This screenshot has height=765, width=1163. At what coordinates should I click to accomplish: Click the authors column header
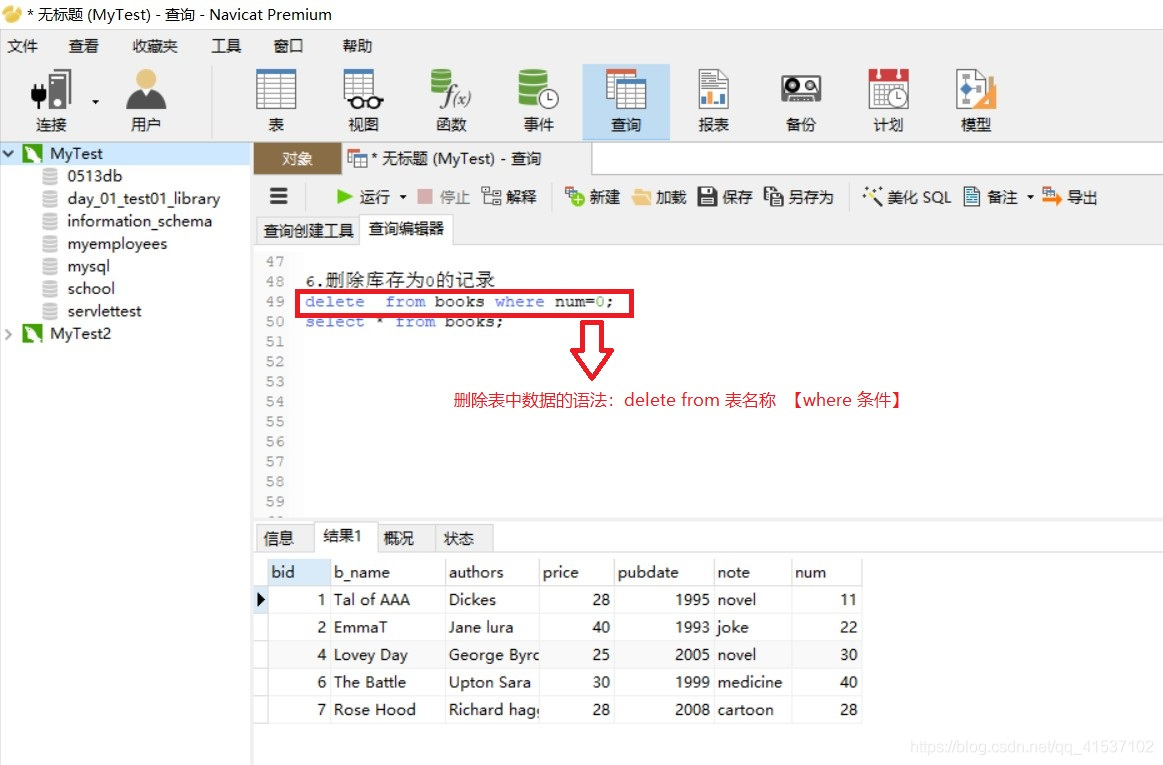point(492,572)
